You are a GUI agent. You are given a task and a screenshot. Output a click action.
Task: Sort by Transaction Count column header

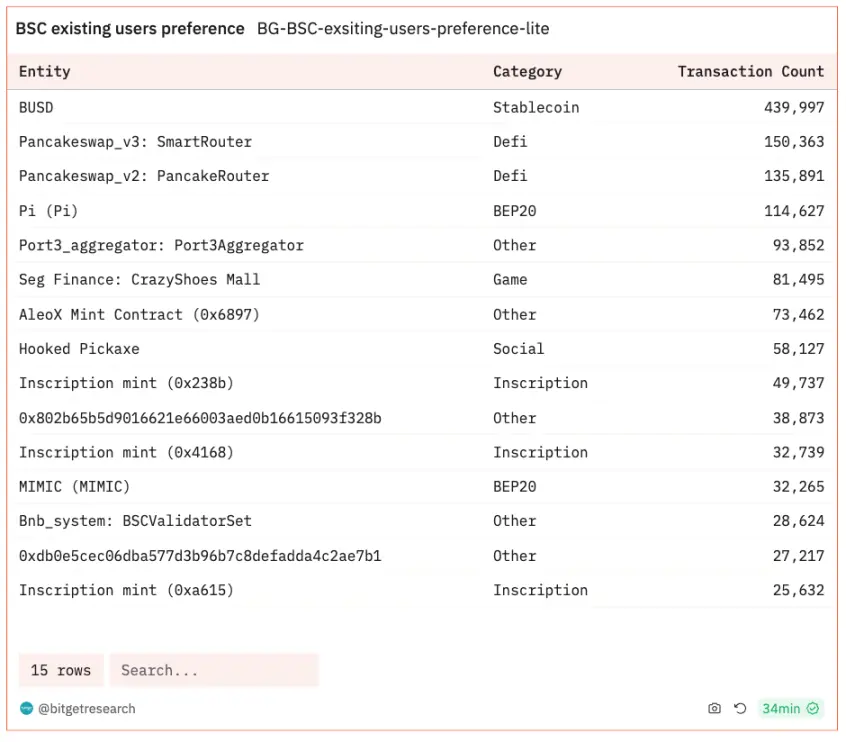(x=750, y=72)
